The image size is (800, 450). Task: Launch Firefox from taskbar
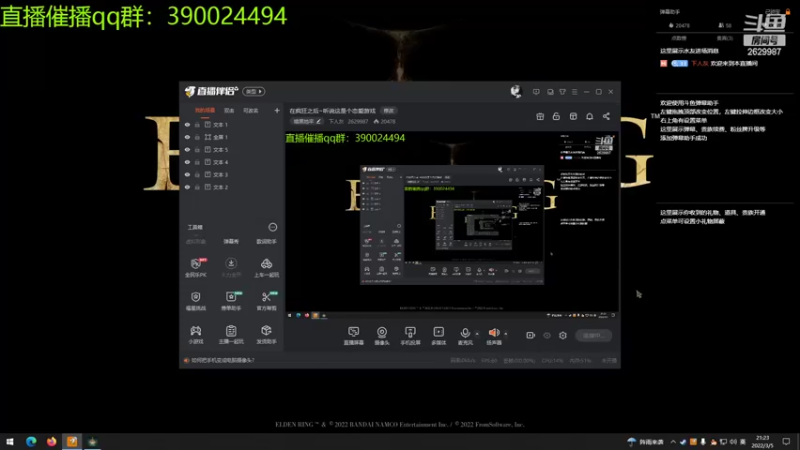point(52,441)
